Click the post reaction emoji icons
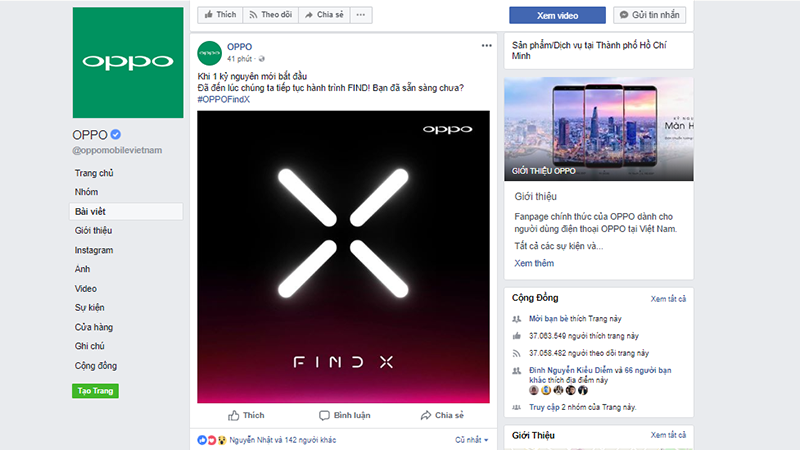The height and width of the screenshot is (450, 800). click(210, 440)
